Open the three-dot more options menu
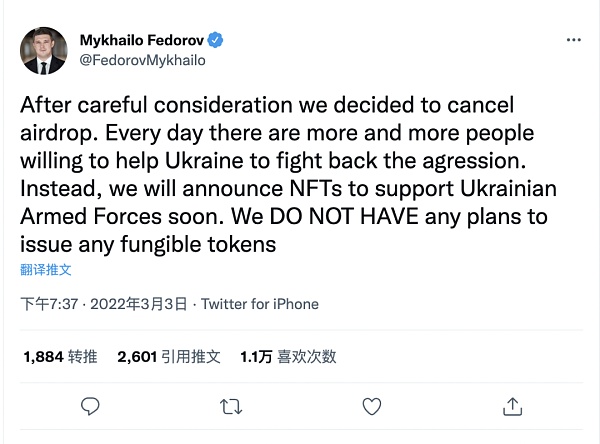The width and height of the screenshot is (600, 444). pyautogui.click(x=573, y=40)
